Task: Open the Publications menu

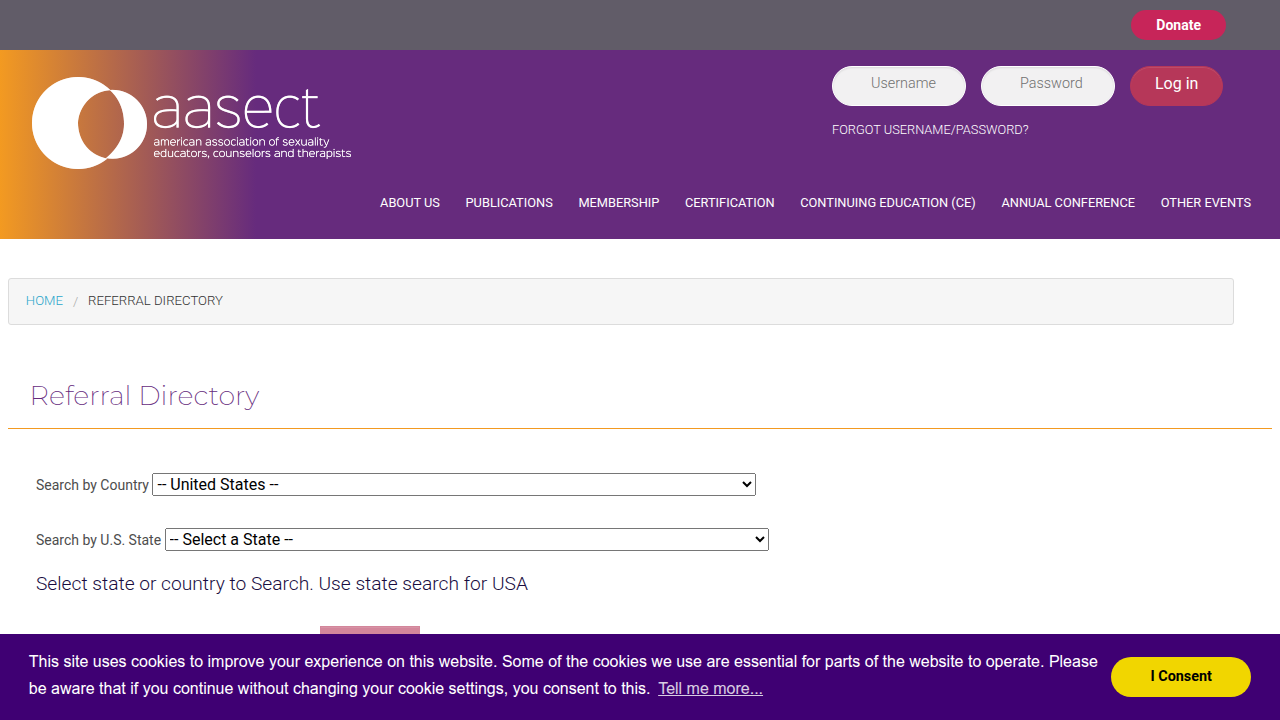Action: 509,203
